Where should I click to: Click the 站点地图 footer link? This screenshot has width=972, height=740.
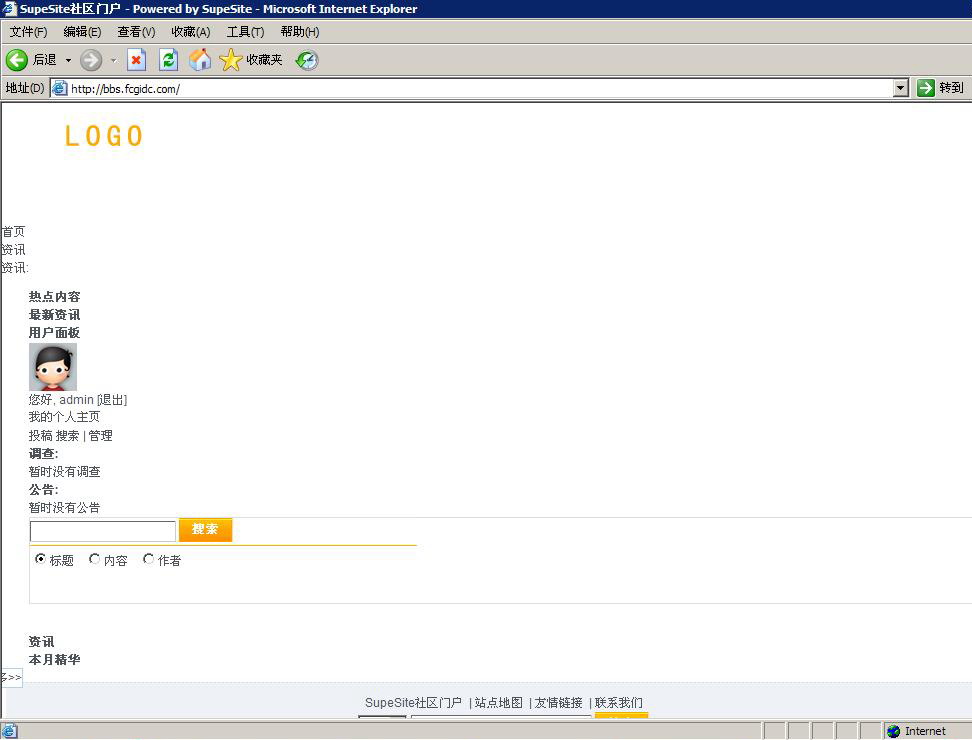[x=498, y=703]
